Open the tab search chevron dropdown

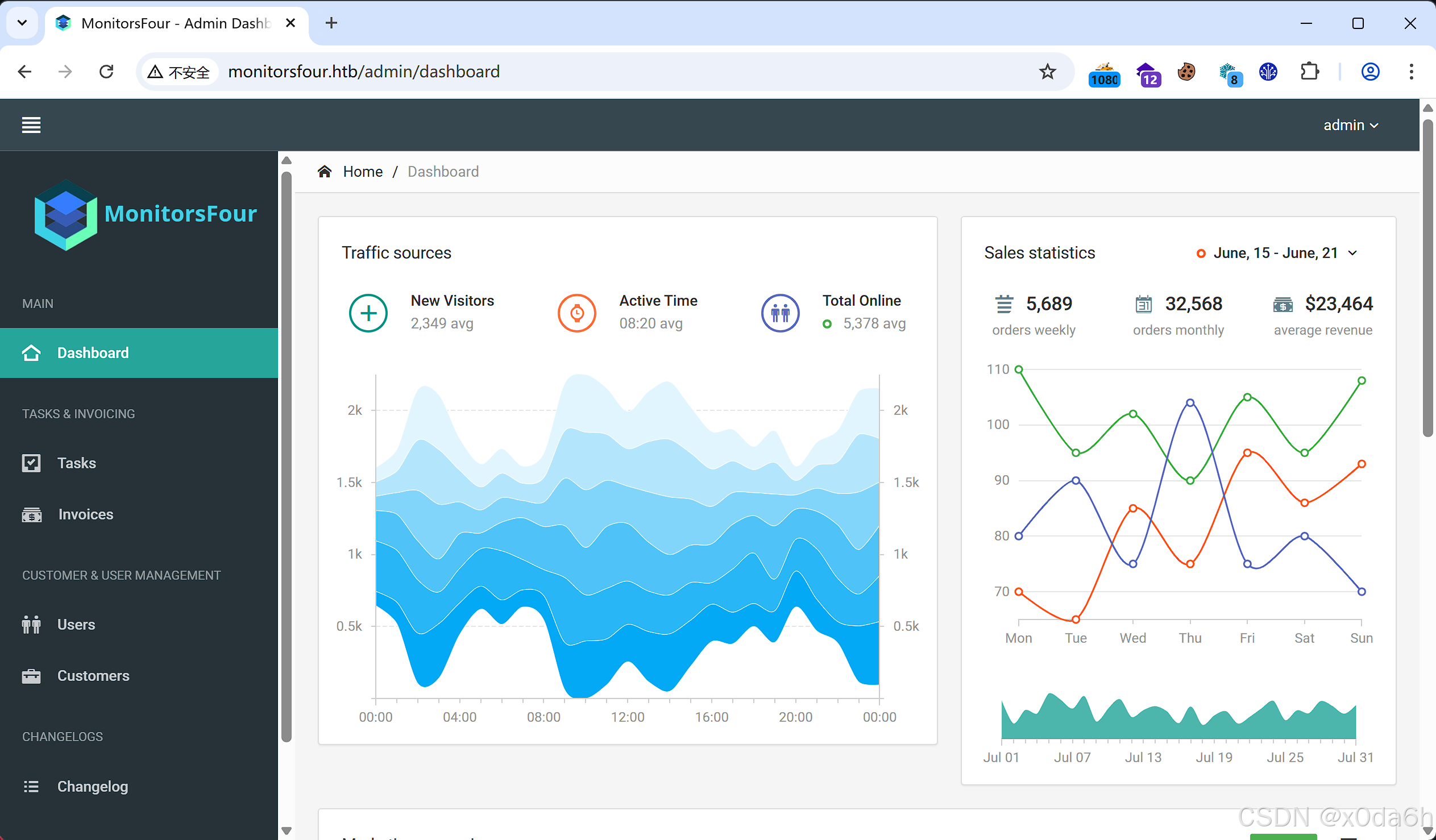click(x=22, y=23)
